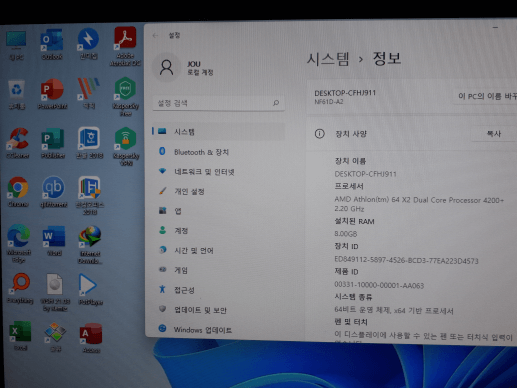This screenshot has width=517, height=388.
Task: Launch the Hancom Office 2018 shortcut under qBittorrent
Action: [x=89, y=196]
